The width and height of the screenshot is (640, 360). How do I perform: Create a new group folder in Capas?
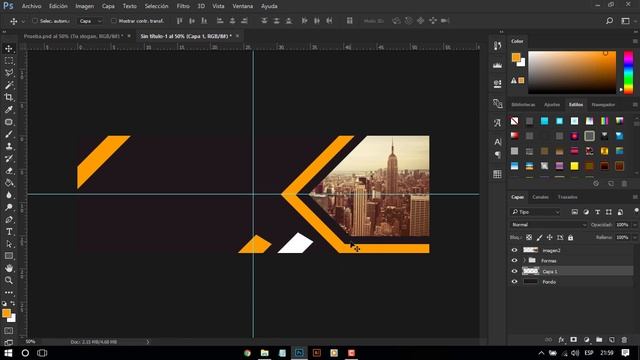point(599,340)
